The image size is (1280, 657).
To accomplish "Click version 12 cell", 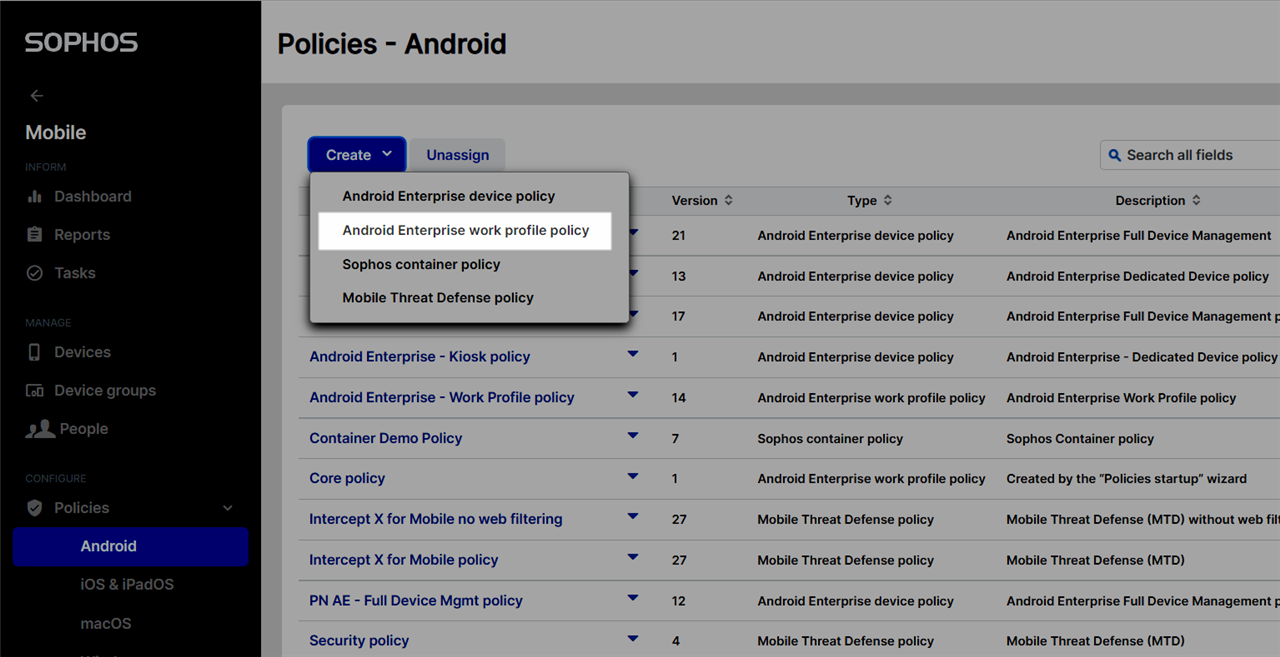I will (x=679, y=601).
